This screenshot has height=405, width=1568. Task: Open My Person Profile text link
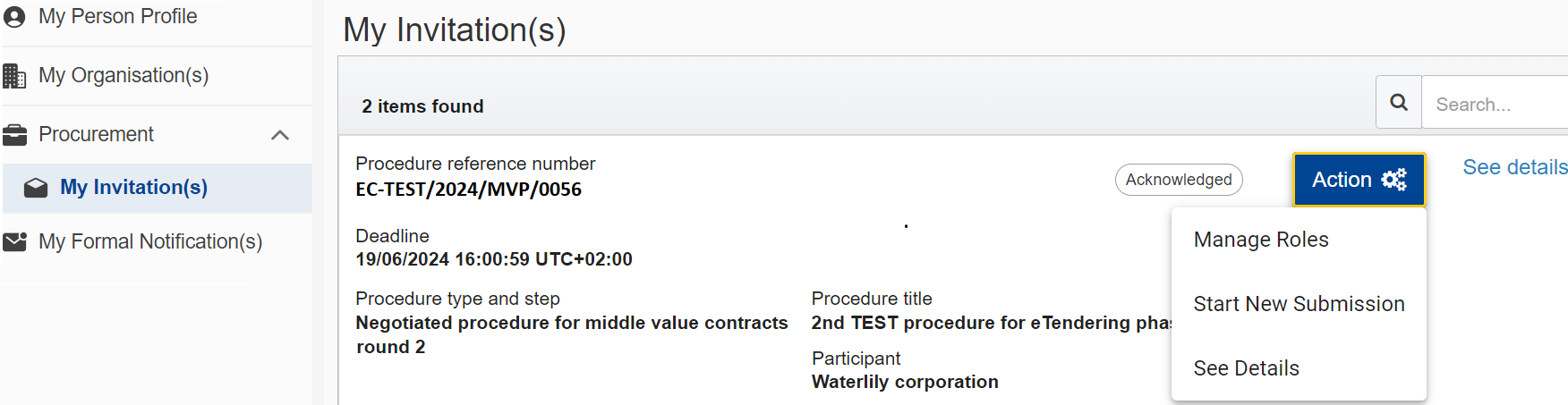[x=117, y=17]
